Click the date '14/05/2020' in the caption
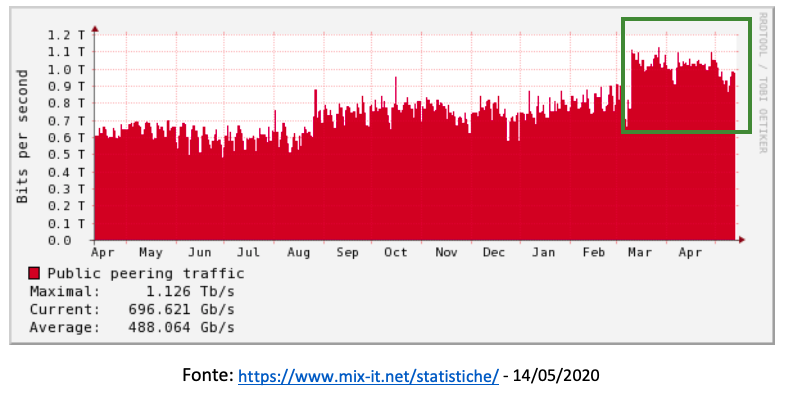Viewport: 785px width, 399px height. coord(556,375)
